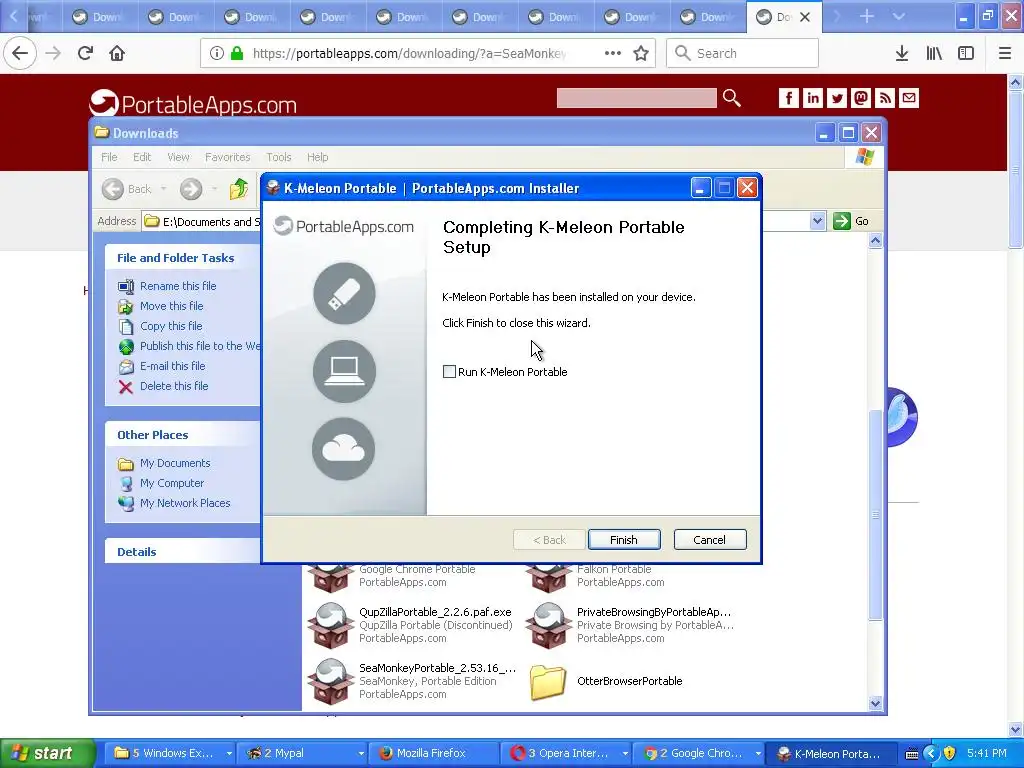
Task: Reload the page in Firefox
Action: click(85, 53)
